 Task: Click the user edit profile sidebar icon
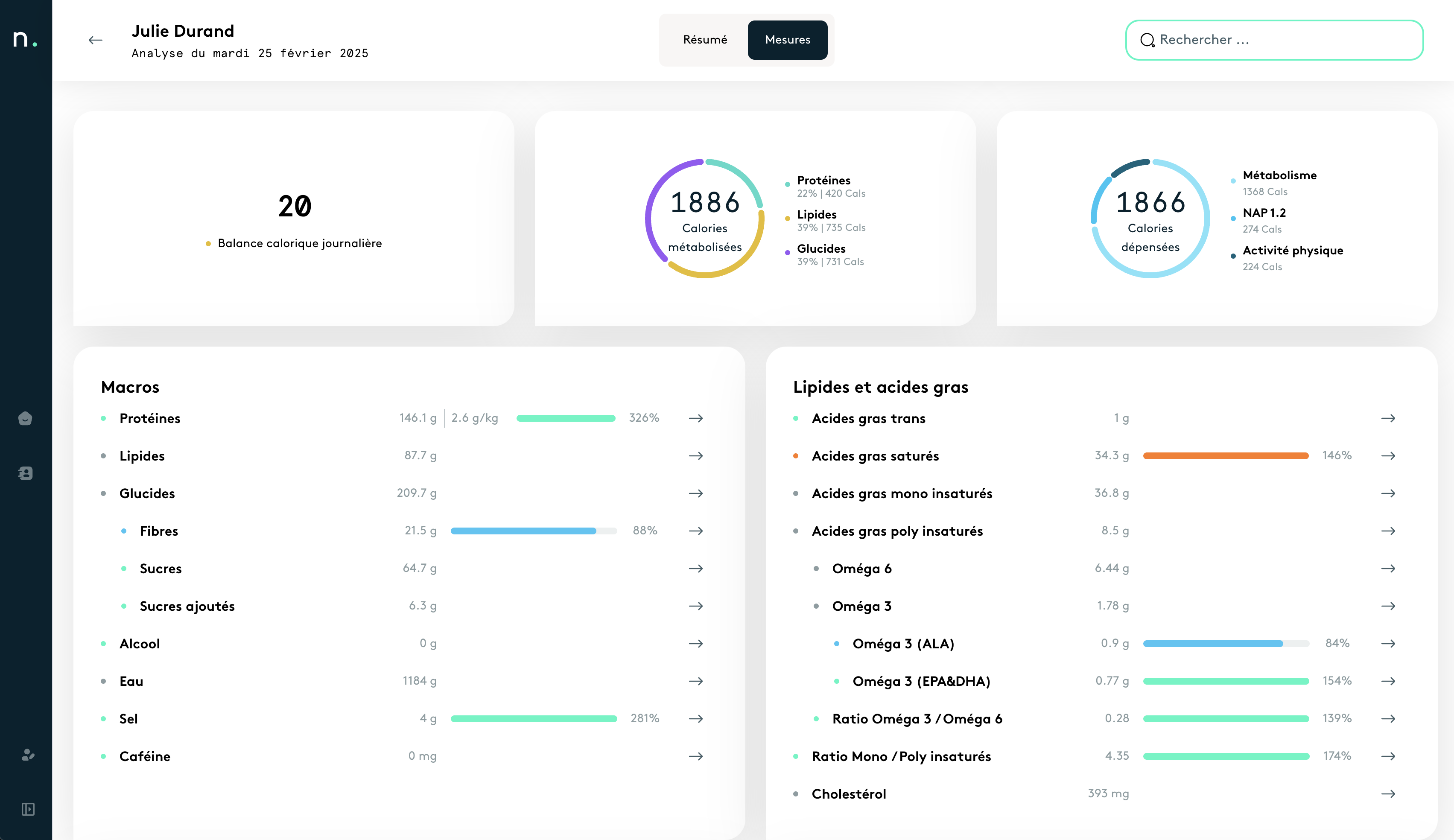[27, 755]
